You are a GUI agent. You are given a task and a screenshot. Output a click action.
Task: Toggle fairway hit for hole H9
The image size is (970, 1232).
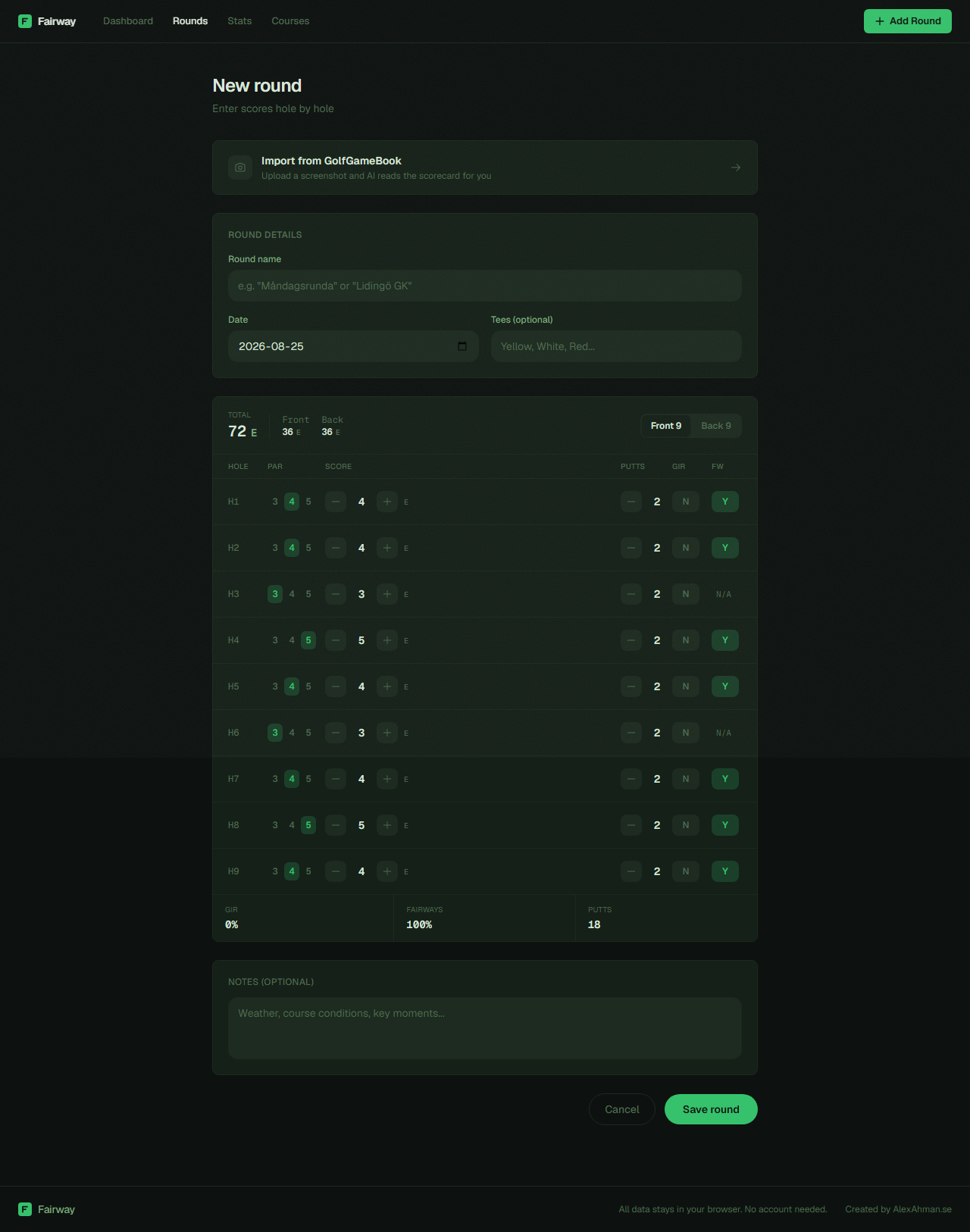tap(725, 871)
